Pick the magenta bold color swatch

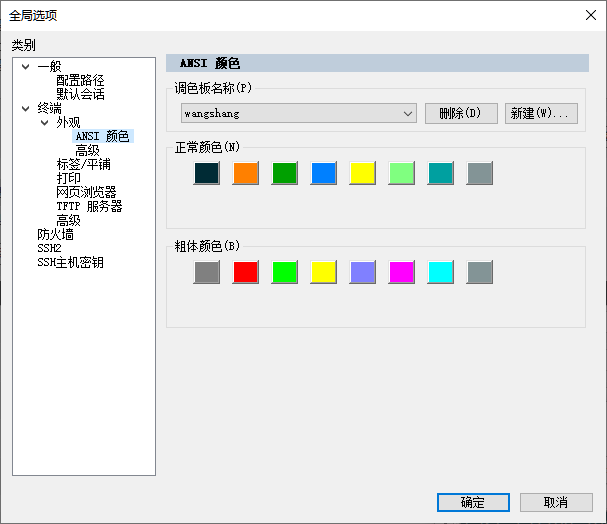(x=401, y=272)
